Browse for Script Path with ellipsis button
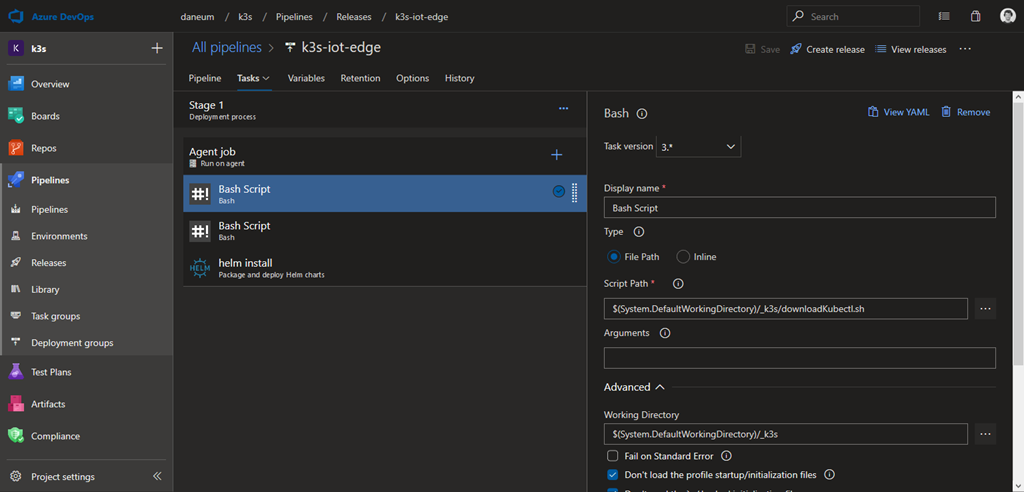 click(x=985, y=308)
